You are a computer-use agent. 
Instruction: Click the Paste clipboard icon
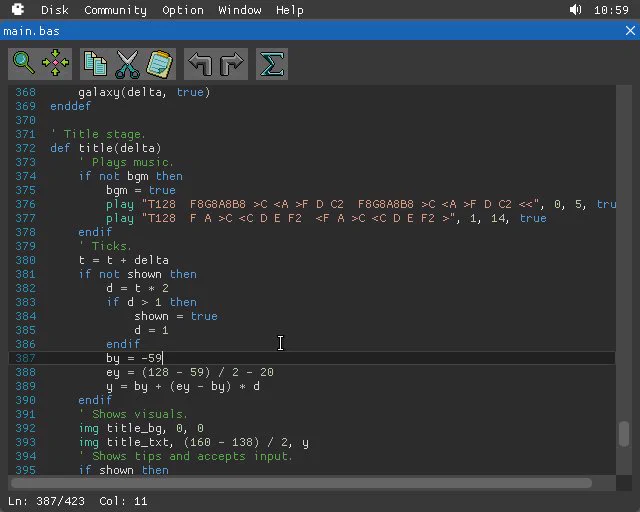(x=160, y=64)
